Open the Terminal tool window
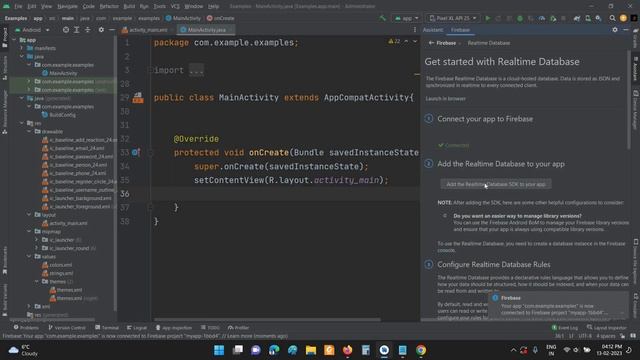The width and height of the screenshot is (640, 360). click(x=107, y=328)
